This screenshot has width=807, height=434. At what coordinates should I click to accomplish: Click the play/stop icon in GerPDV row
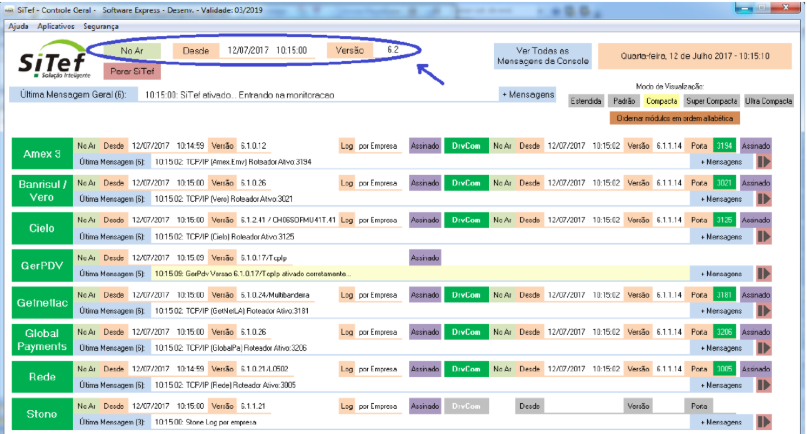764,273
